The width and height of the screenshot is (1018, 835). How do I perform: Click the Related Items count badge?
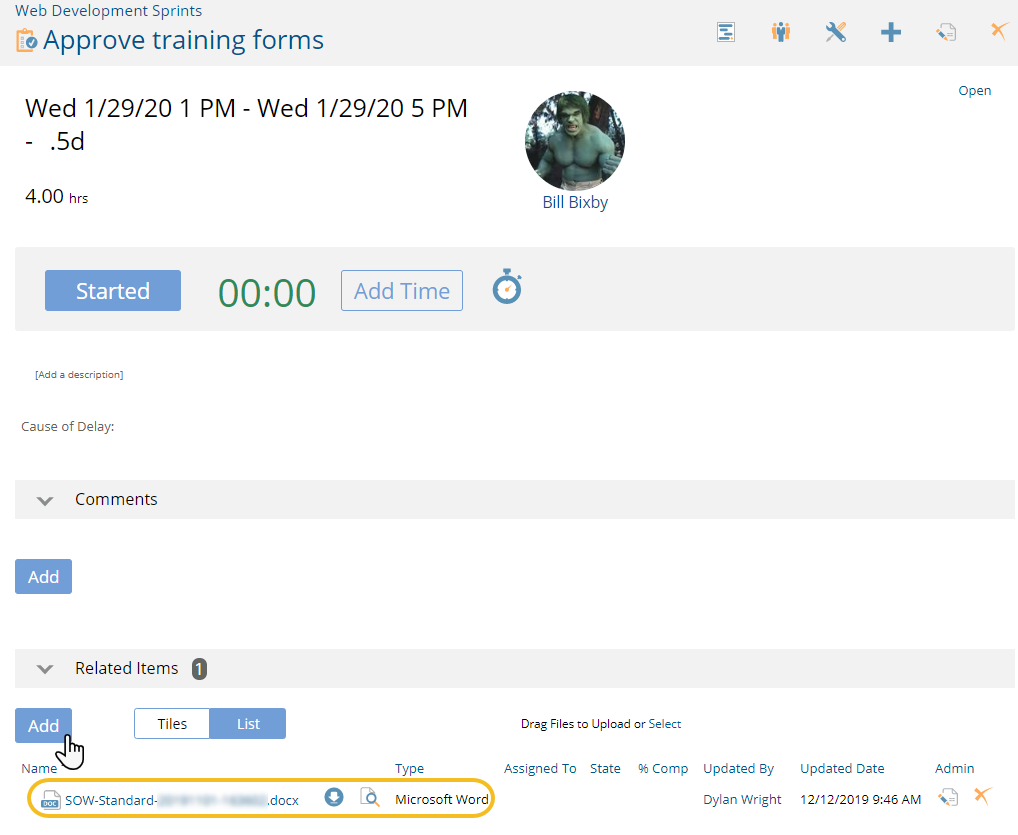199,669
